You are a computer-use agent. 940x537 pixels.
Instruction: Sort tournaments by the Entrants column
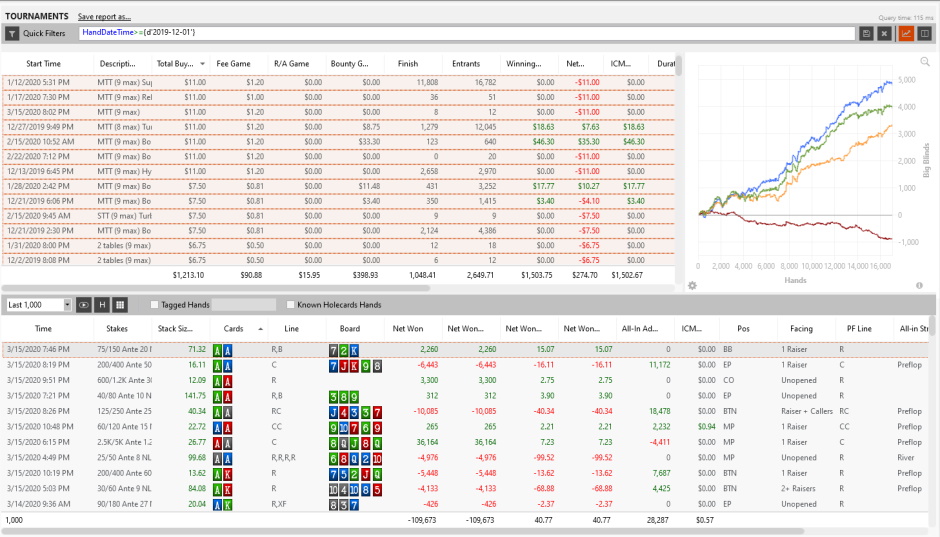[466, 64]
